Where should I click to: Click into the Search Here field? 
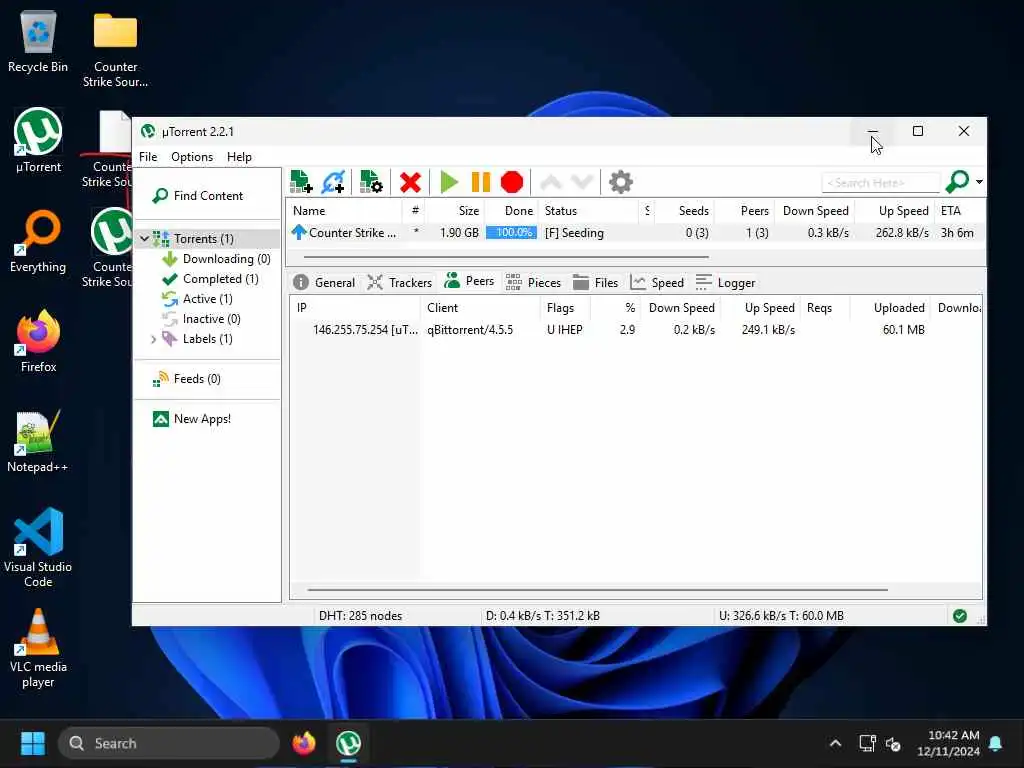[x=880, y=183]
